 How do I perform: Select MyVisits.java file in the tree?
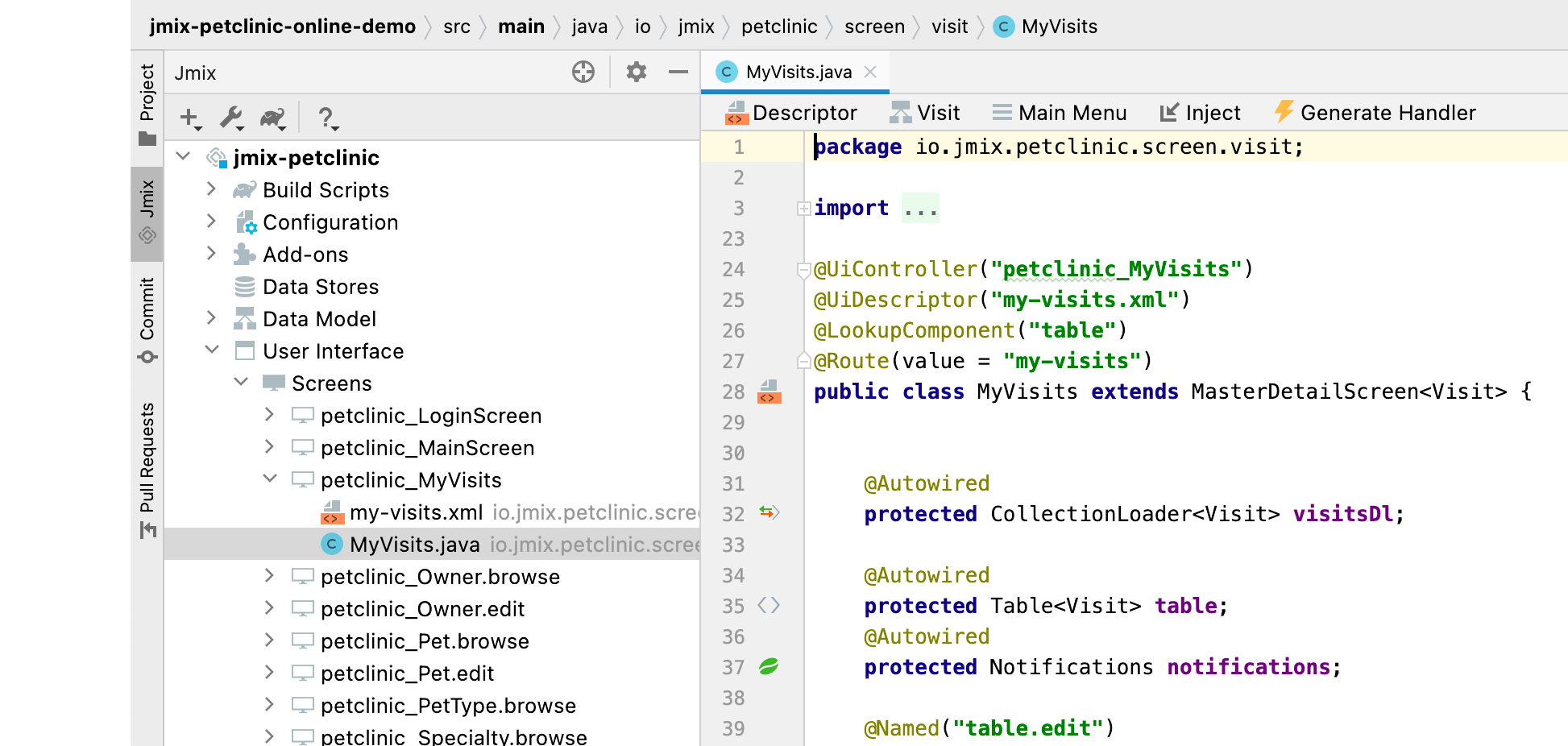(415, 545)
